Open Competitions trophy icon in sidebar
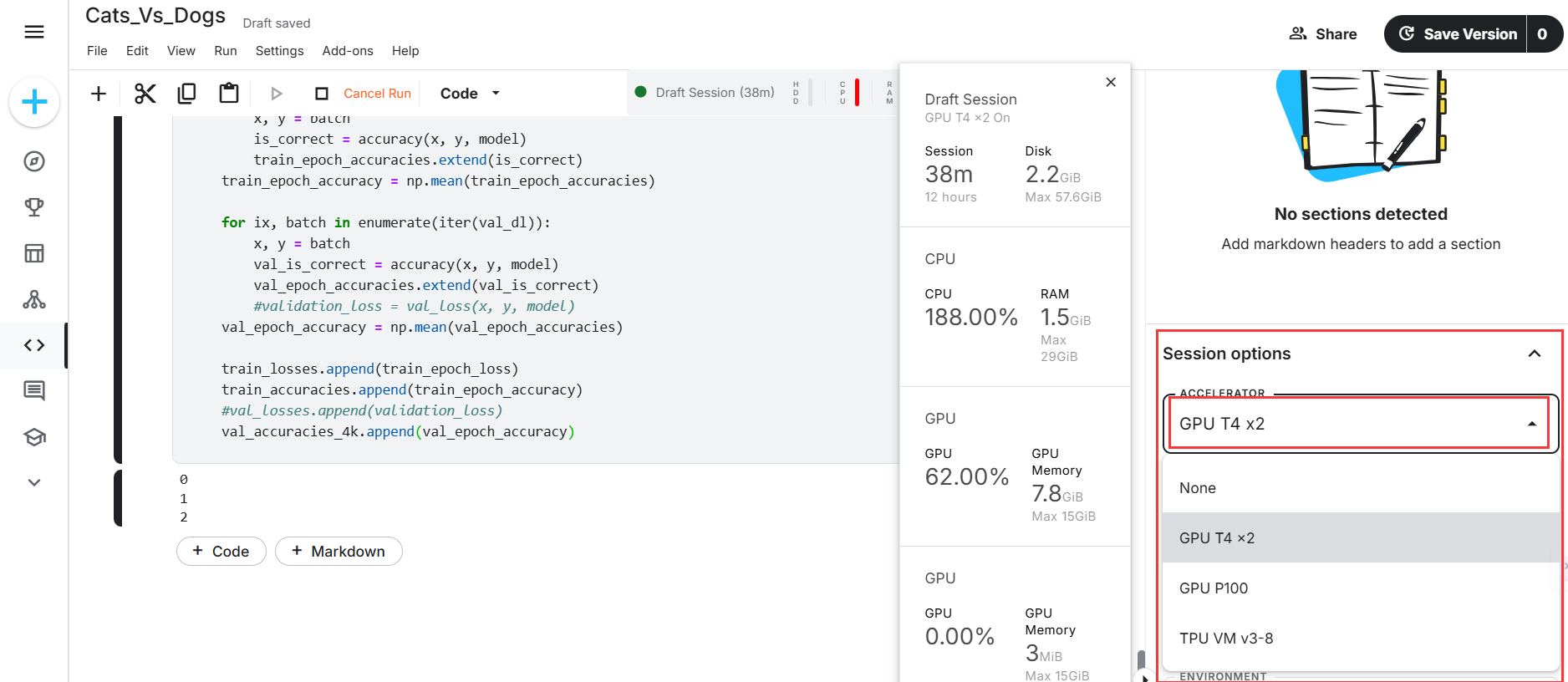 coord(34,207)
